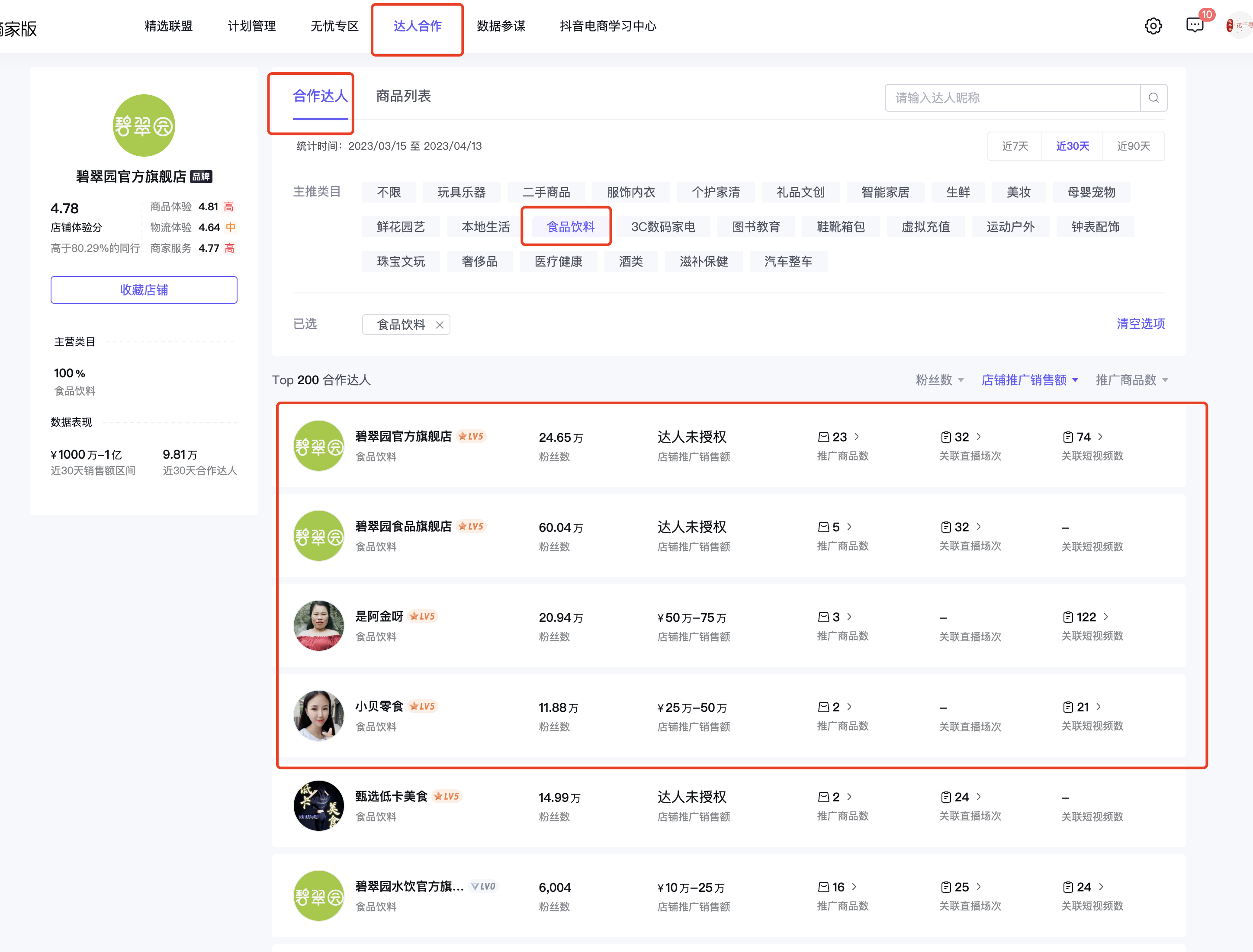Expand chevron next to 16 推广商品数
Image resolution: width=1253 pixels, height=952 pixels.
point(854,887)
